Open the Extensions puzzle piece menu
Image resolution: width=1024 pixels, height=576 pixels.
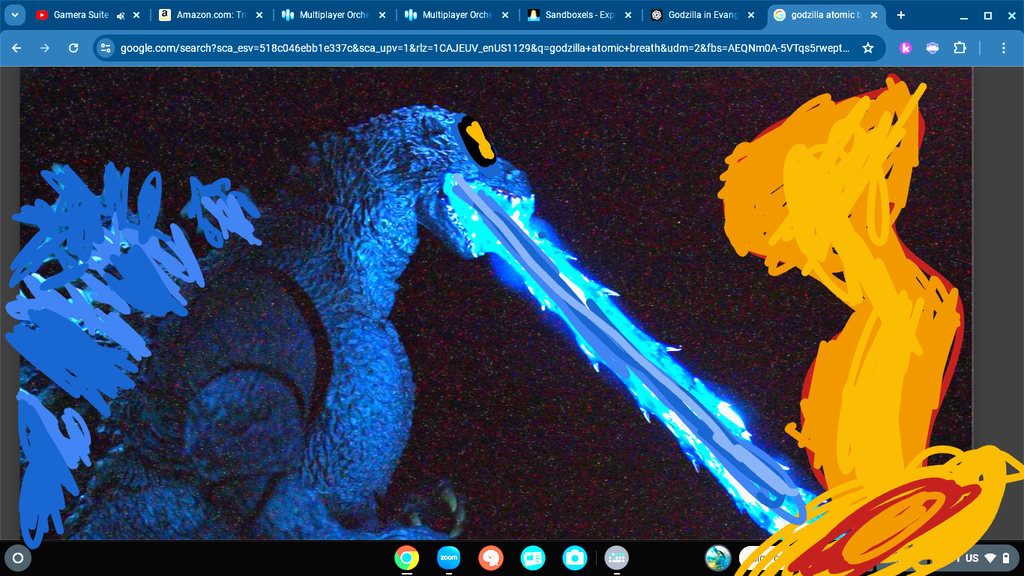959,48
